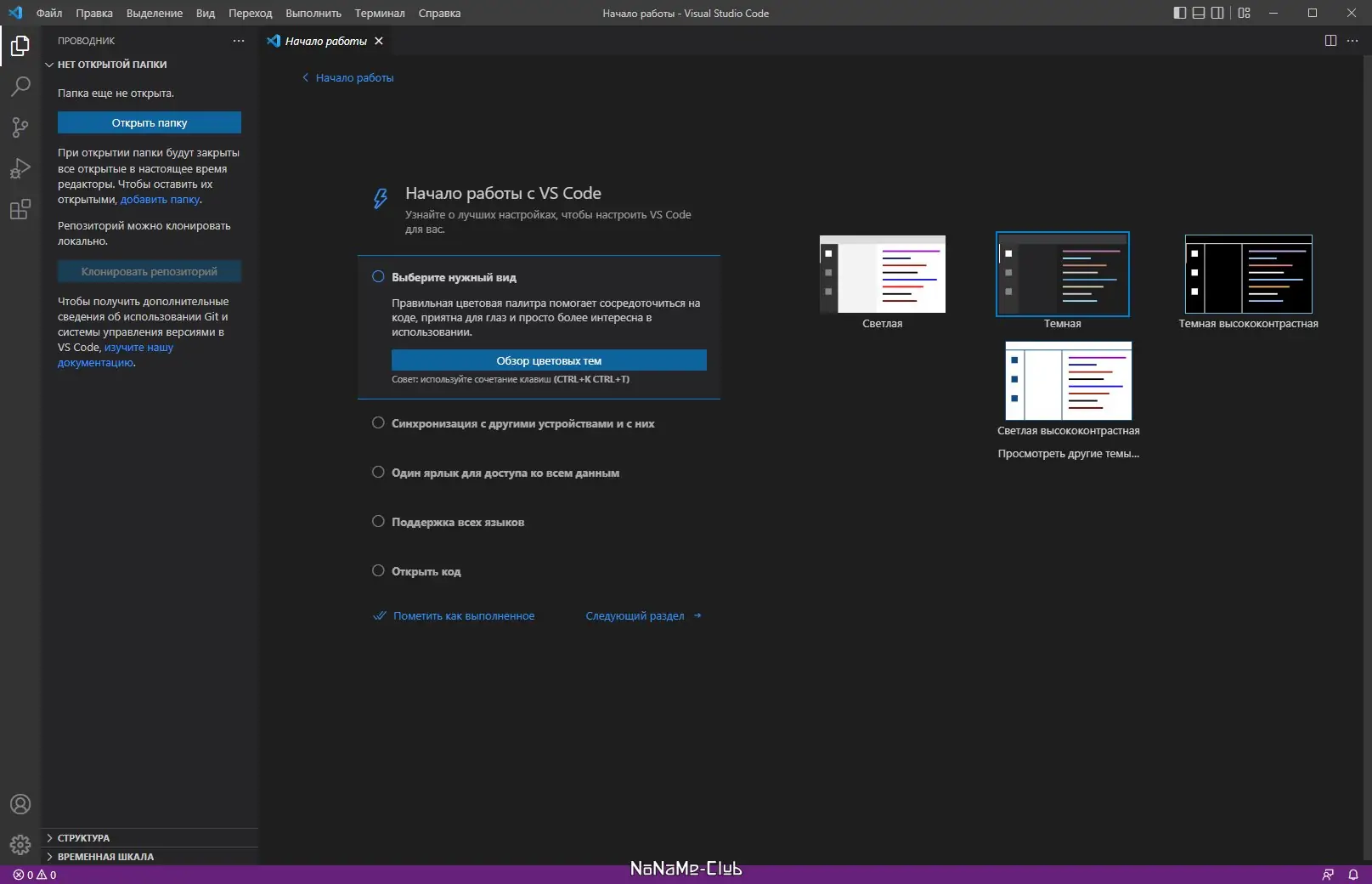Screen dimensions: 1372x884
Task: Click errors and warnings status bar indicator
Action: (x=35, y=875)
